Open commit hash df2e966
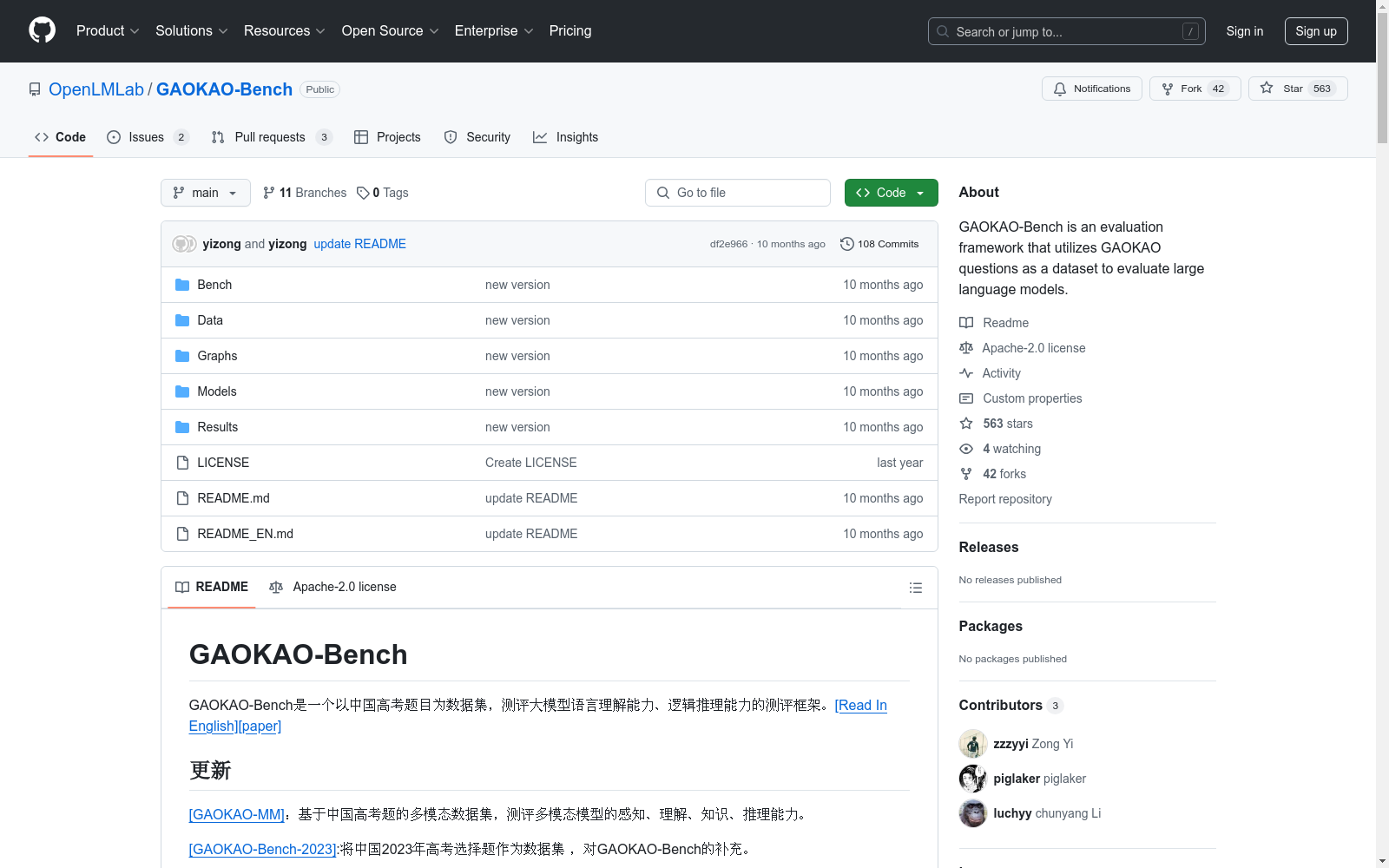 [x=728, y=244]
